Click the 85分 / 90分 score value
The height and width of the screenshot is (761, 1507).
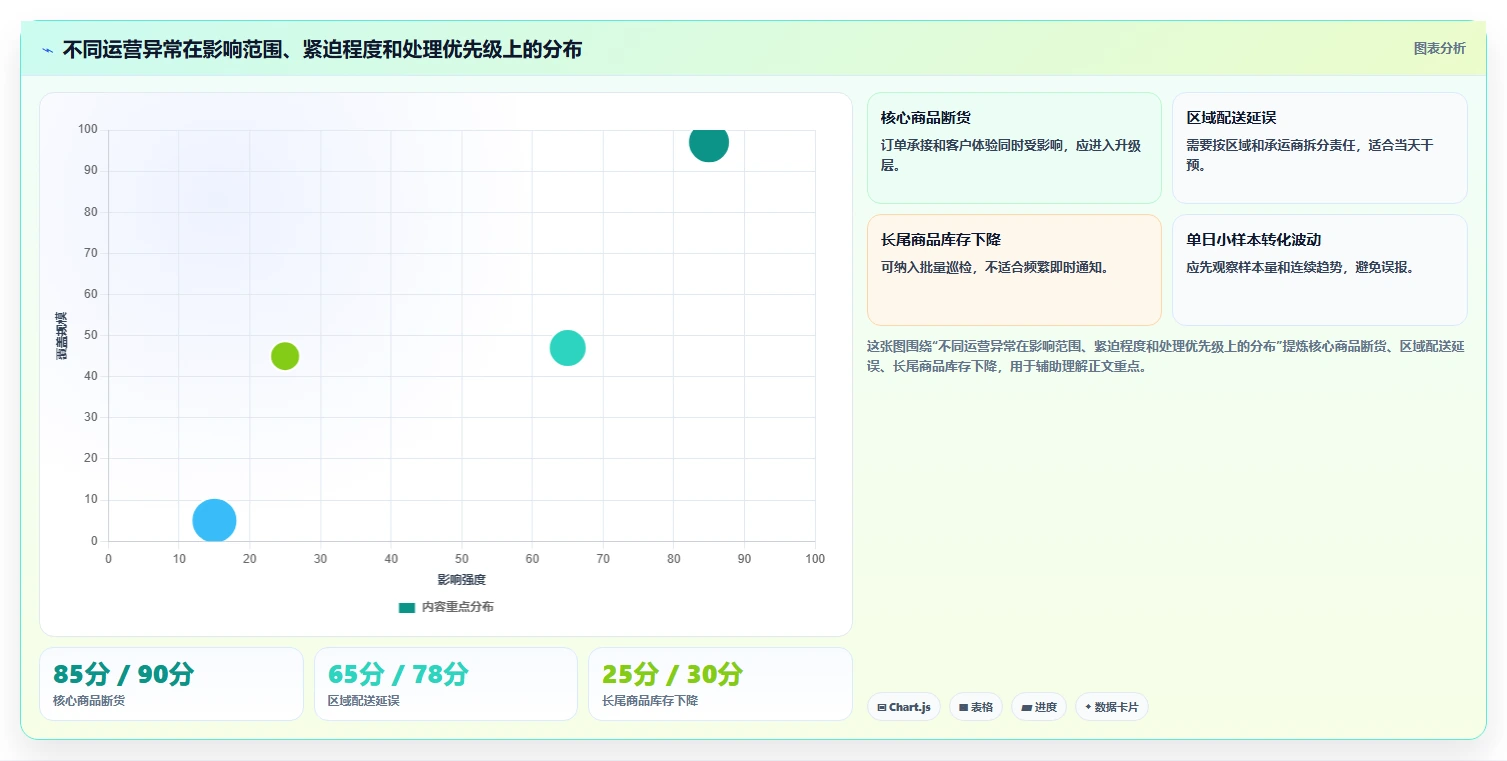click(124, 675)
